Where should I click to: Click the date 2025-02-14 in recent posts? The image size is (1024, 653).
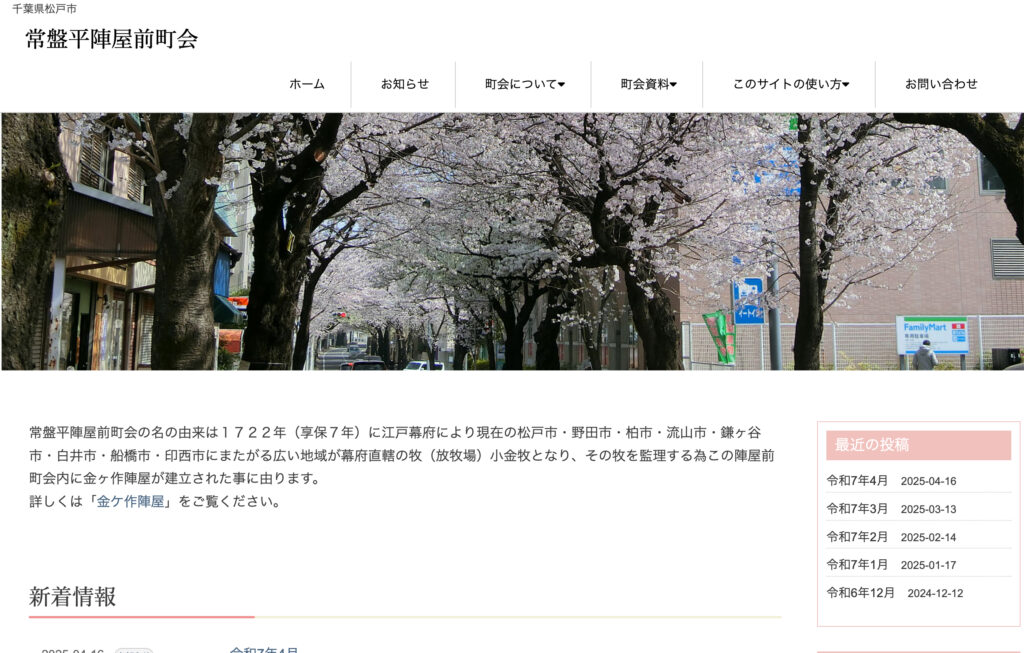(928, 537)
